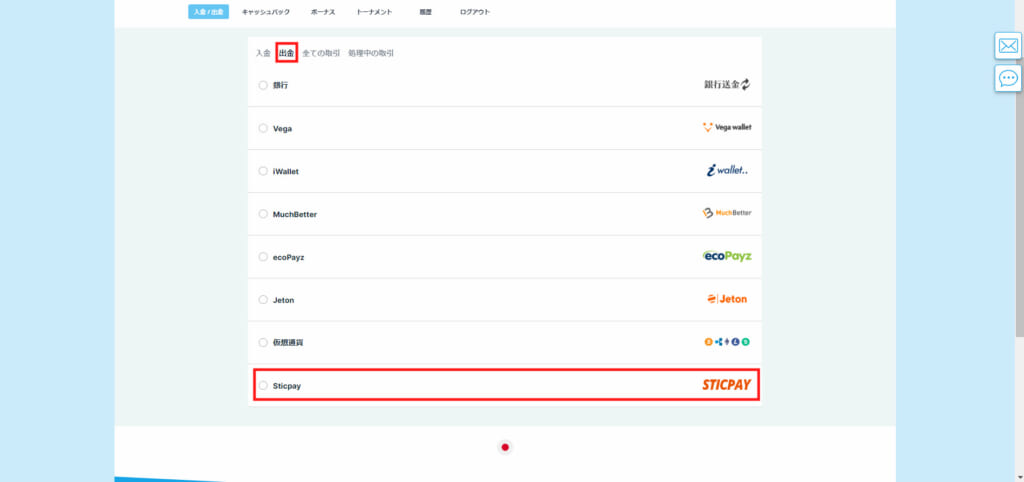The image size is (1024, 482).
Task: Click the orange Jeton logo
Action: click(x=727, y=299)
